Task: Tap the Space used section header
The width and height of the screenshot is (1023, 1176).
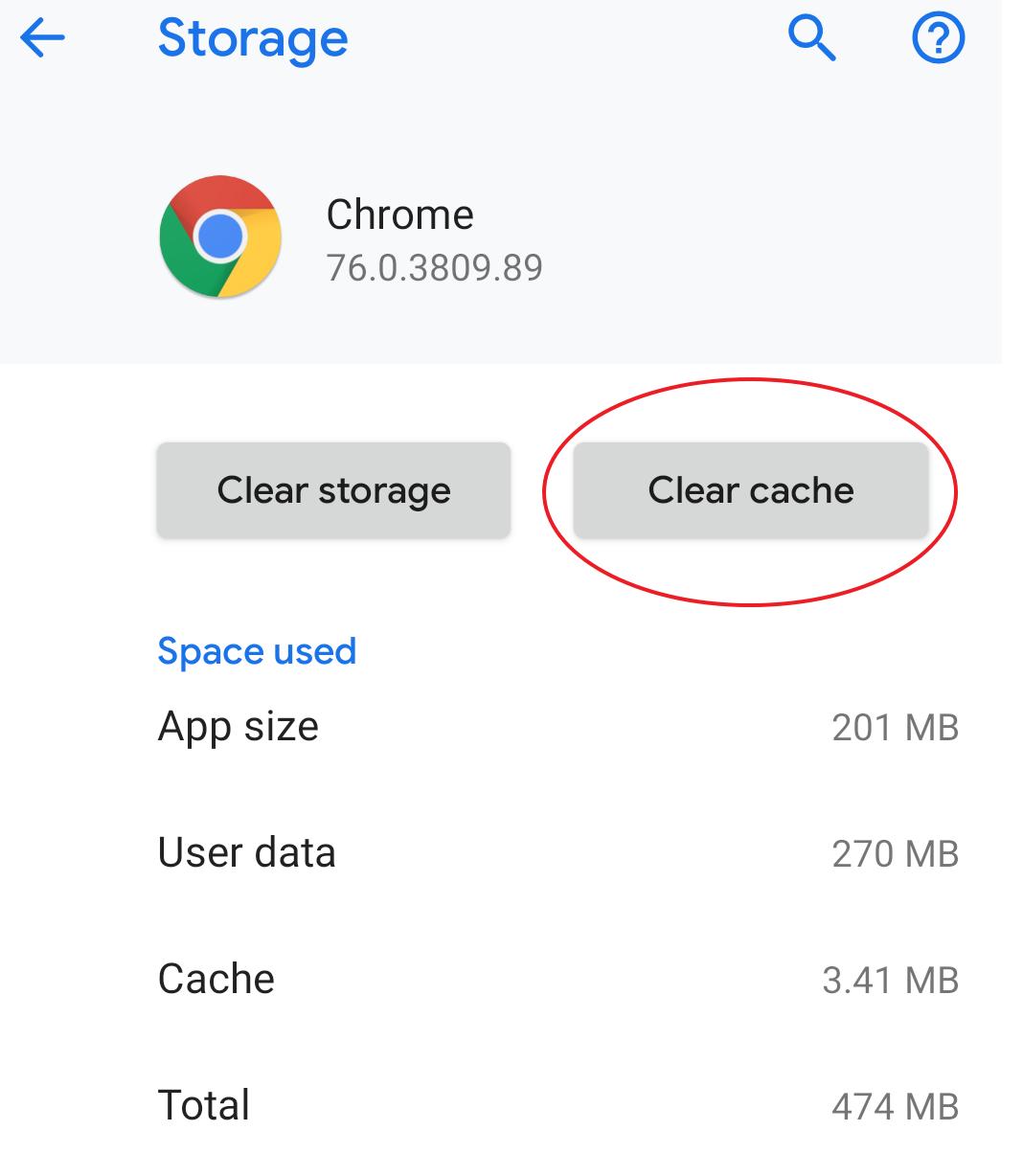Action: [257, 651]
